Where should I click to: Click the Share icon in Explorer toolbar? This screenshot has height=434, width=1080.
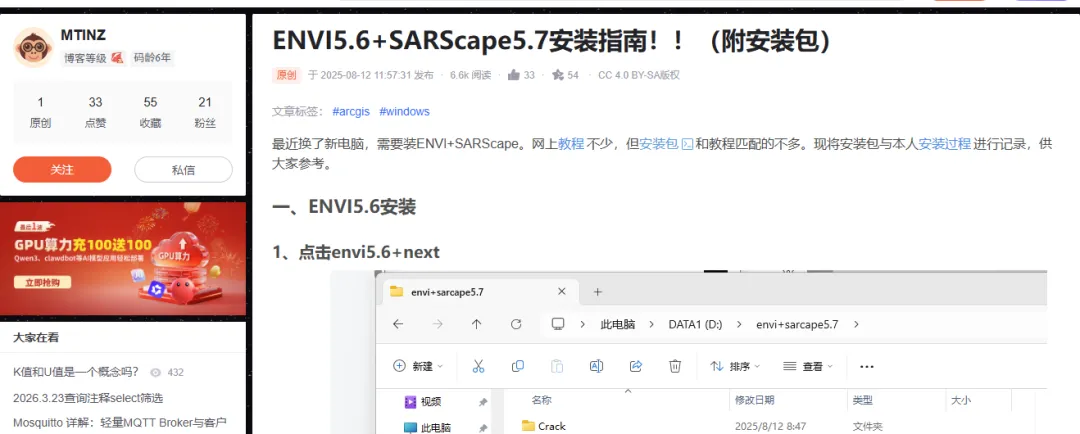(x=636, y=366)
